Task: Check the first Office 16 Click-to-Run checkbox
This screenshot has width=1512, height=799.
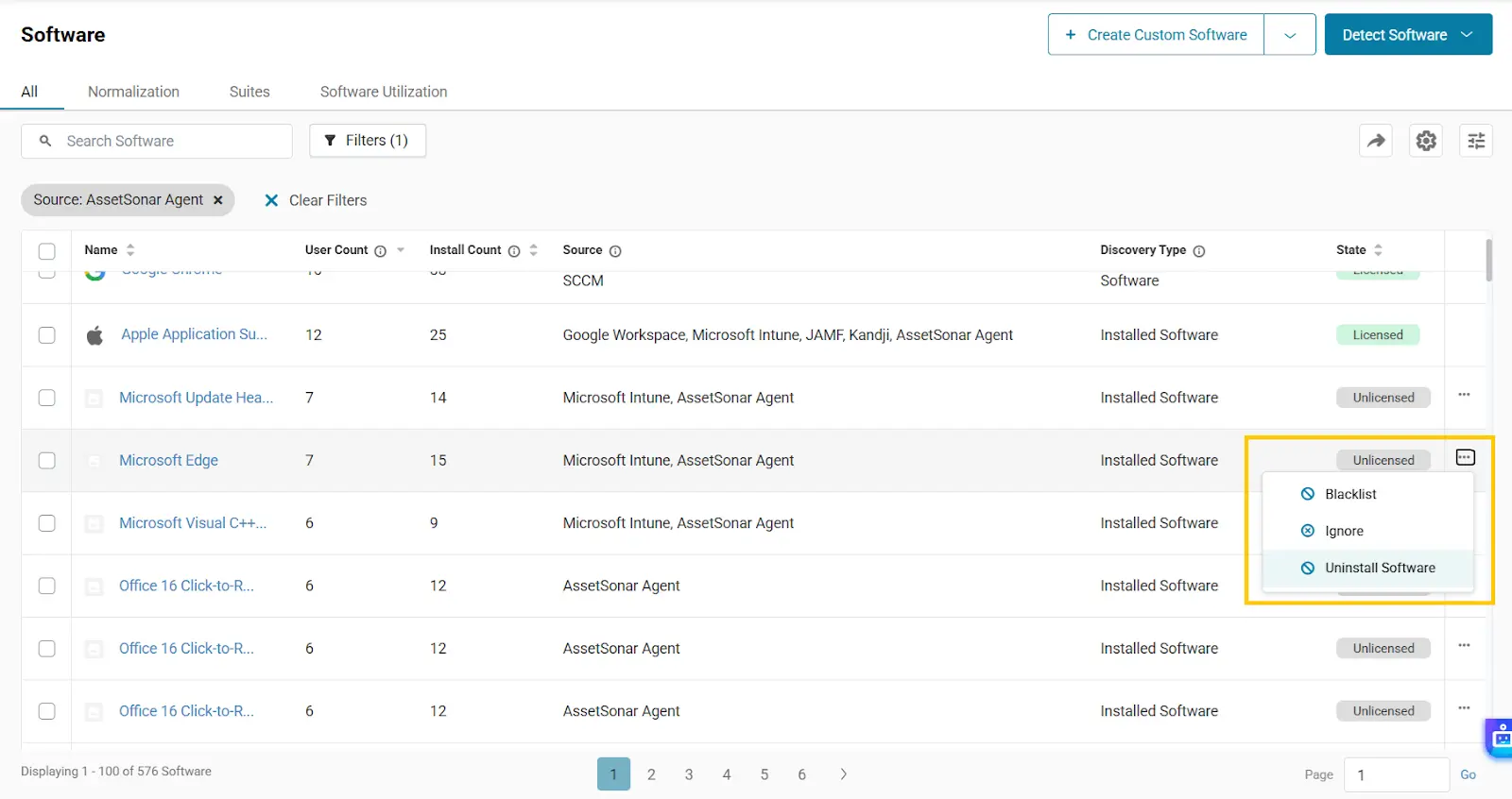Action: [46, 586]
